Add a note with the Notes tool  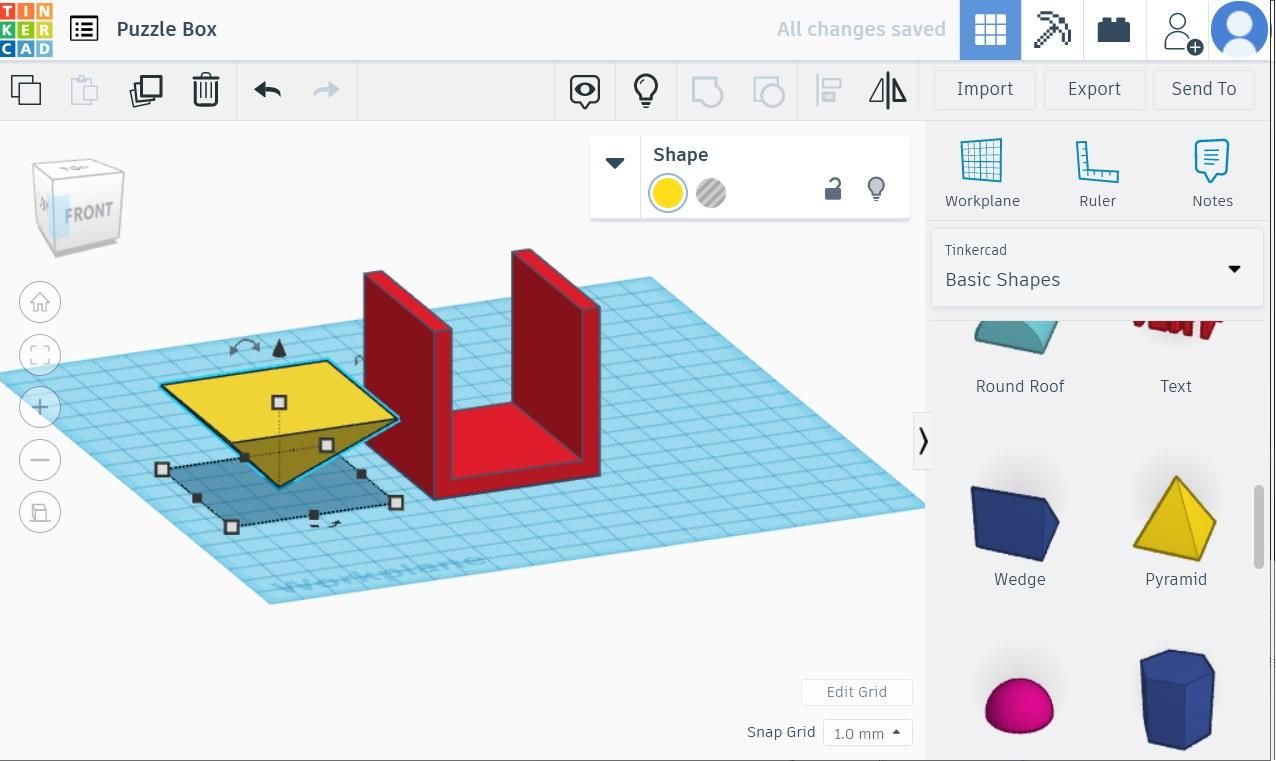pyautogui.click(x=1212, y=170)
